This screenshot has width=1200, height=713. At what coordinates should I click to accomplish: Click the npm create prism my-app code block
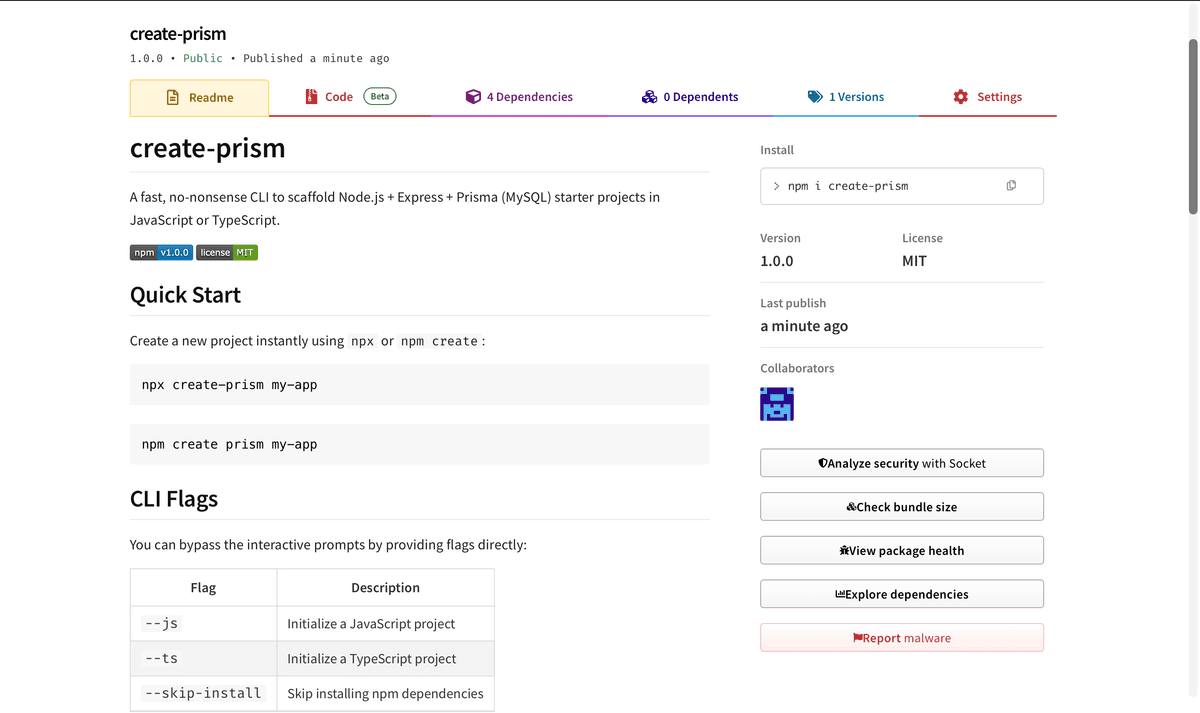(419, 444)
